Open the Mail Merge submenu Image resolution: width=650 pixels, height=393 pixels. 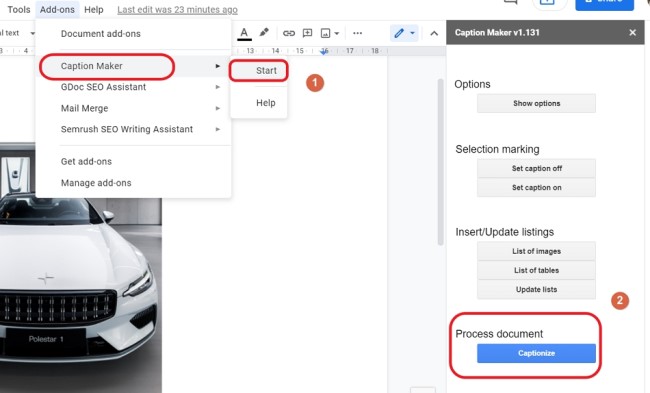[x=133, y=108]
